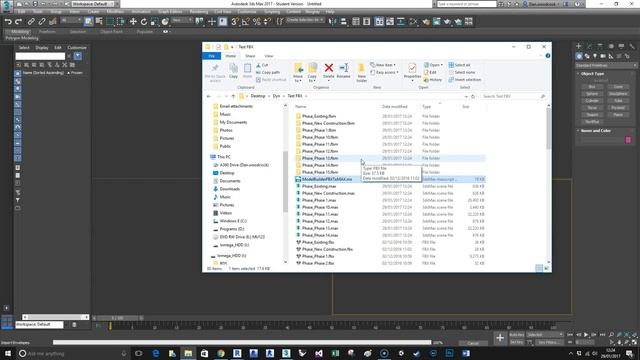The height and width of the screenshot is (360, 640).
Task: Select the Bind to Space Warp tool
Action: (x=53, y=22)
